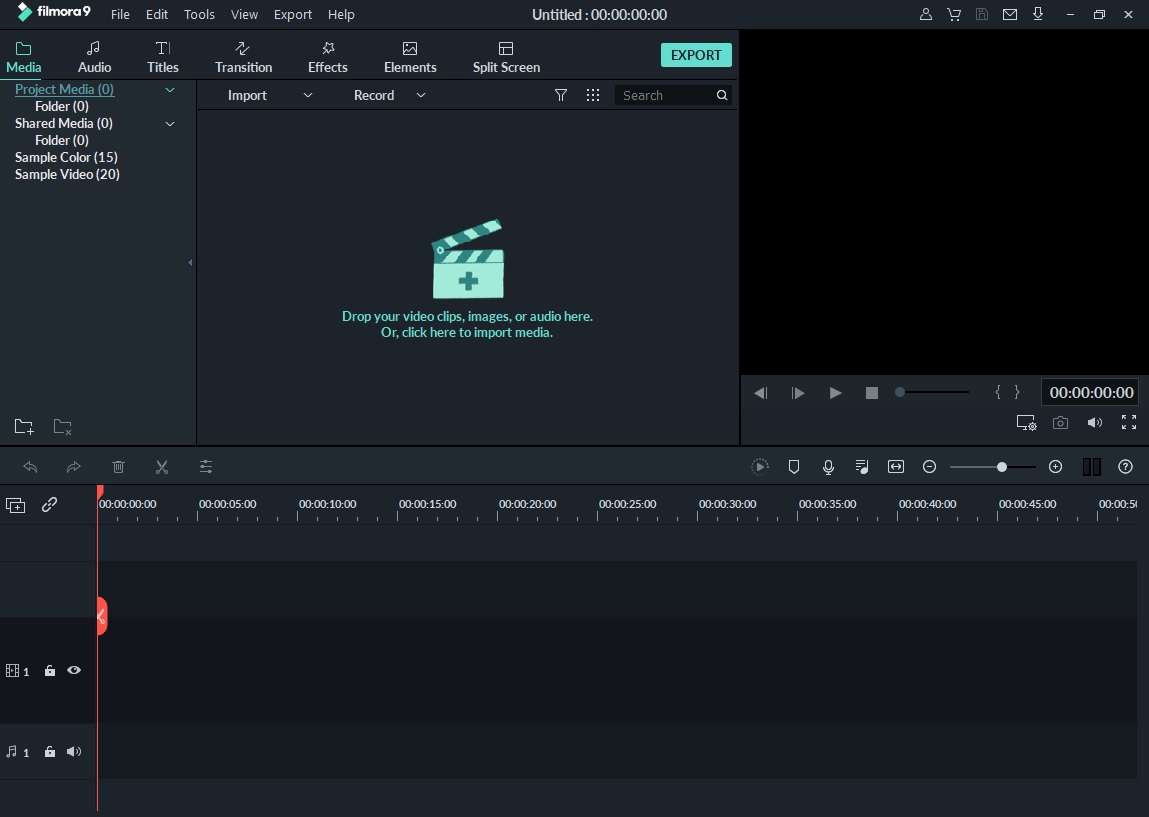Open the Record dropdown menu
This screenshot has width=1149, height=817.
(x=420, y=95)
